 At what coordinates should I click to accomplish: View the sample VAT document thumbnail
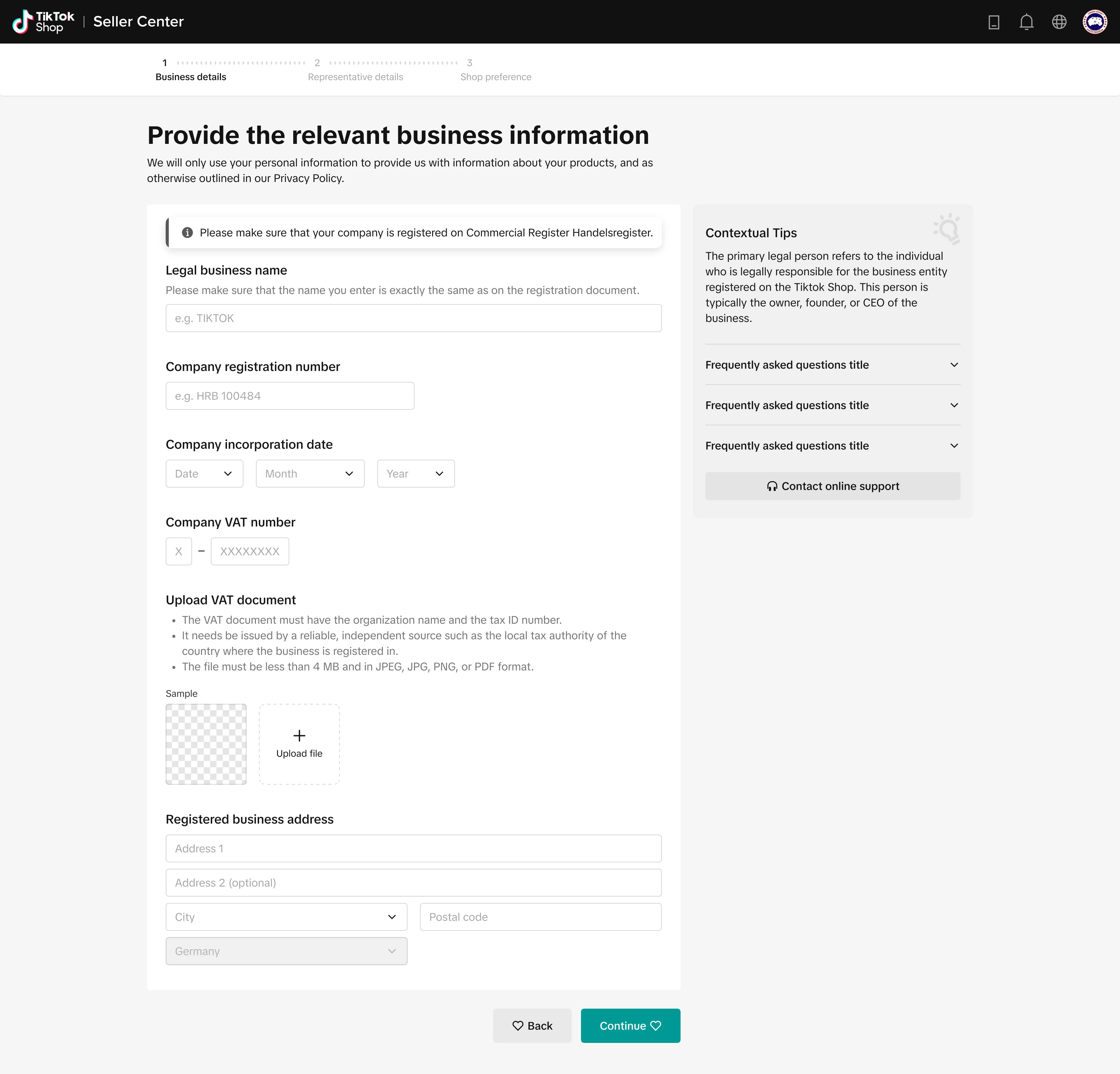click(x=206, y=744)
